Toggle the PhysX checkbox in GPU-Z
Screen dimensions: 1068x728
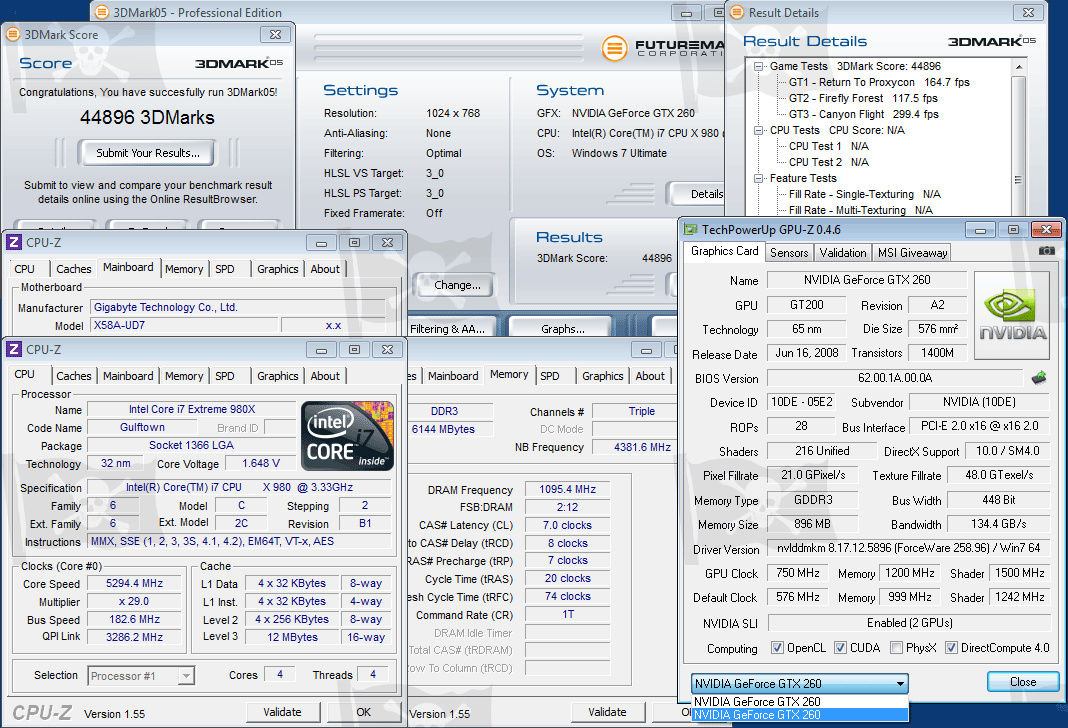pyautogui.click(x=896, y=648)
